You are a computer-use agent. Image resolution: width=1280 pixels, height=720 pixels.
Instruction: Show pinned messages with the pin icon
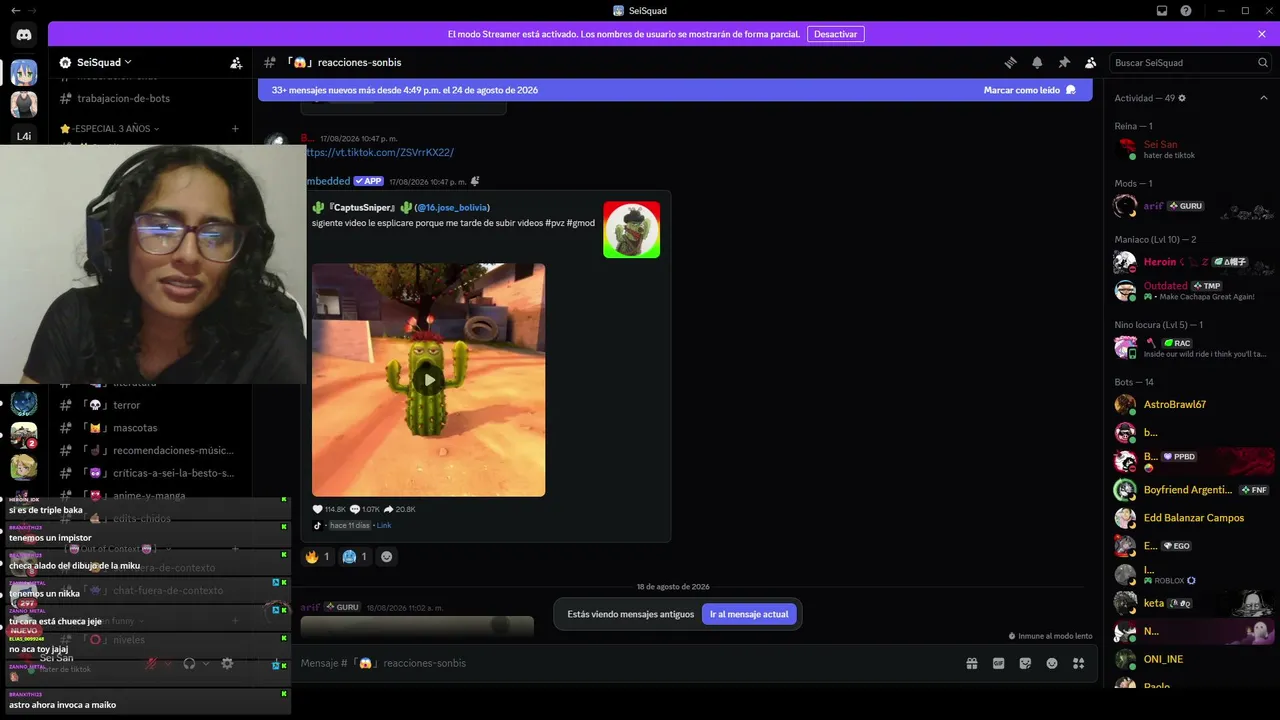(x=1064, y=62)
